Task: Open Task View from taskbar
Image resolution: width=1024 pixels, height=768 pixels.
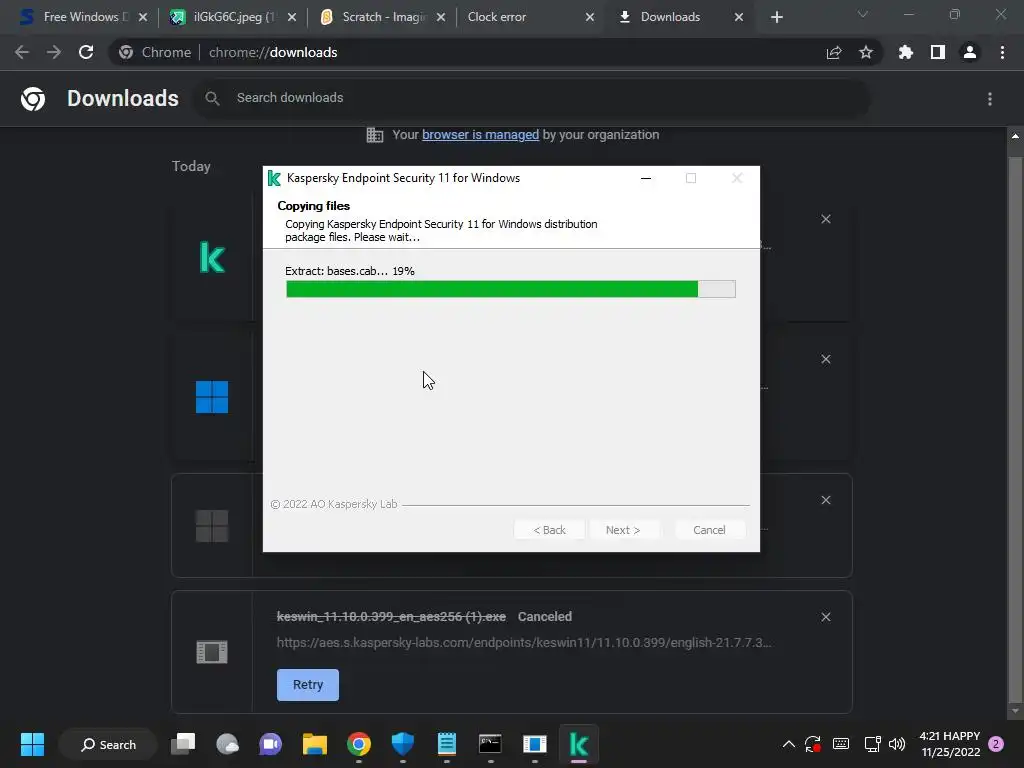Action: pyautogui.click(x=183, y=744)
